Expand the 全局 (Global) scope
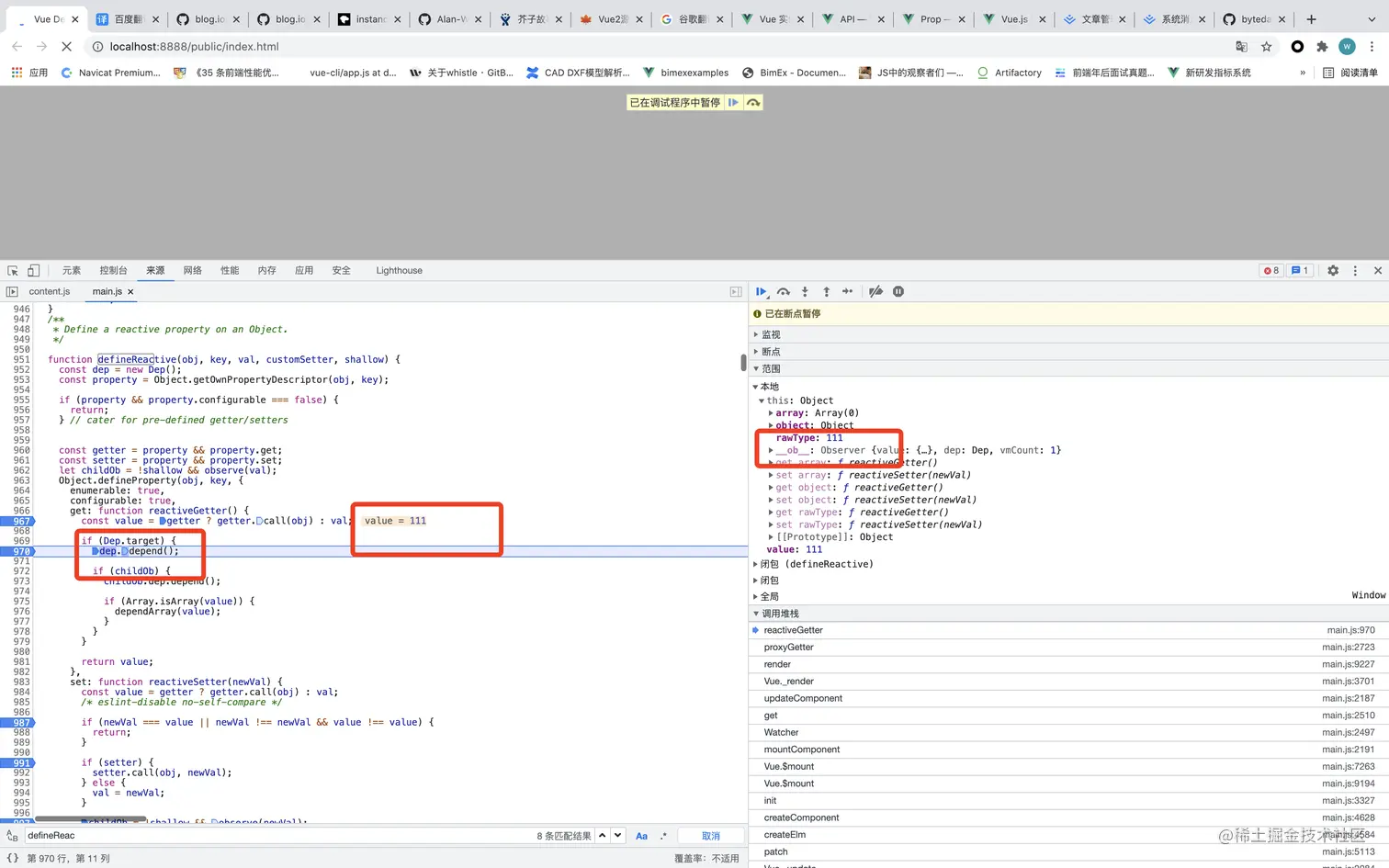 click(x=756, y=597)
